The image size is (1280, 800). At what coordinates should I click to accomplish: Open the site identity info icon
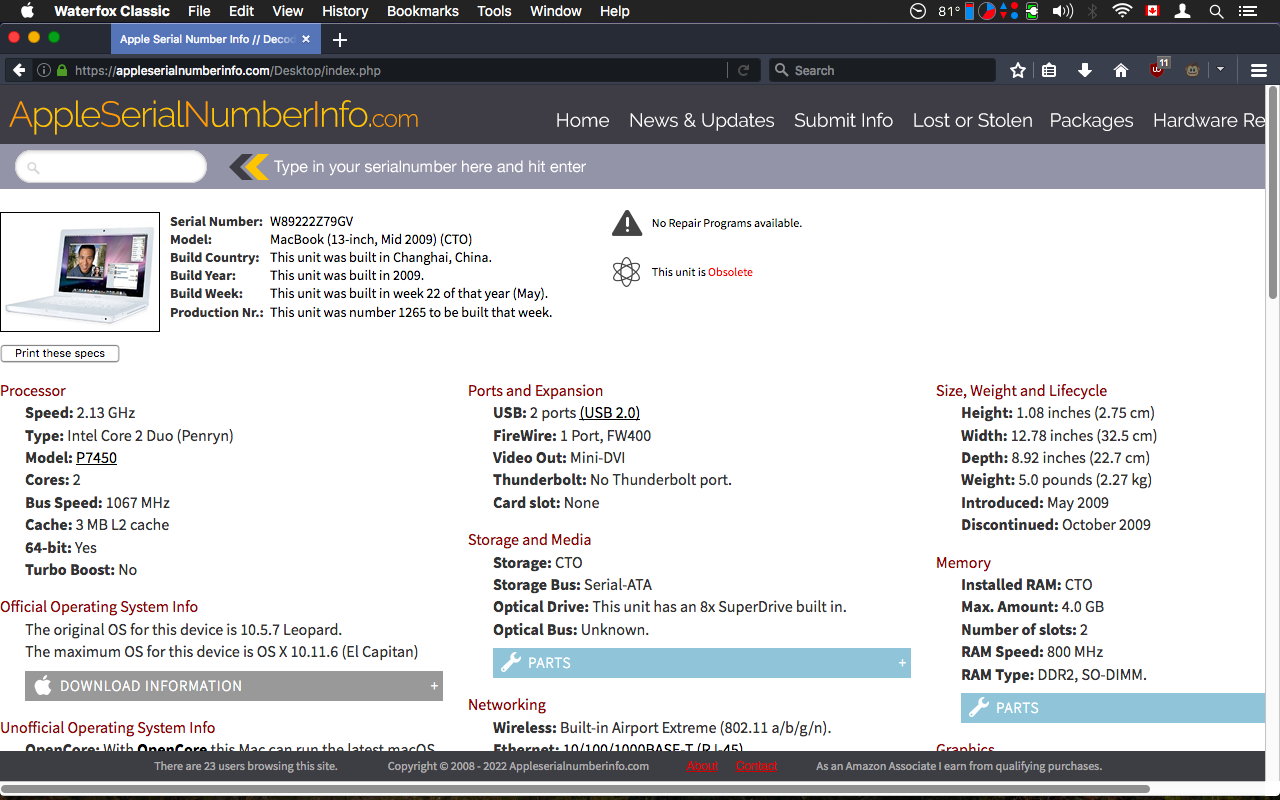coord(44,70)
